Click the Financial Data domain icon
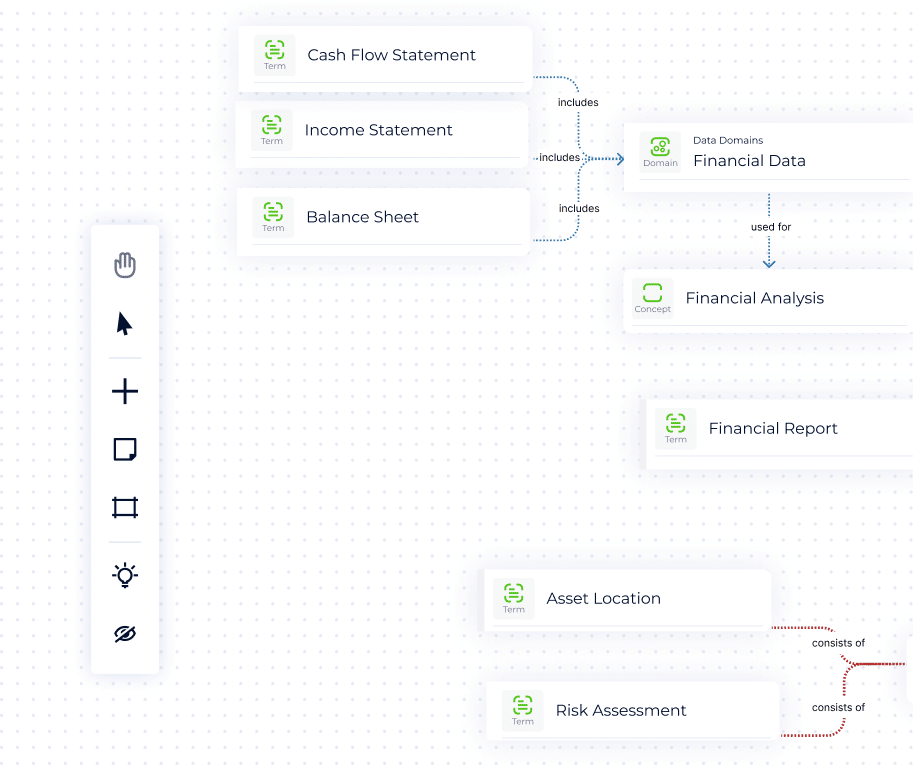The height and width of the screenshot is (773, 913). tap(660, 152)
